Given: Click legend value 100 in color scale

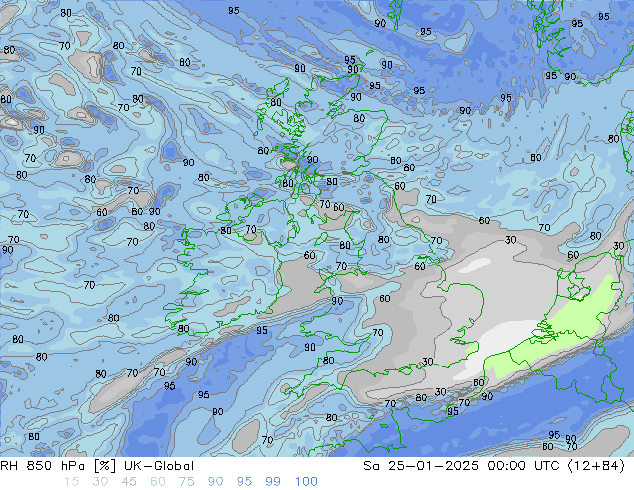Looking at the screenshot, I should pyautogui.click(x=306, y=482).
